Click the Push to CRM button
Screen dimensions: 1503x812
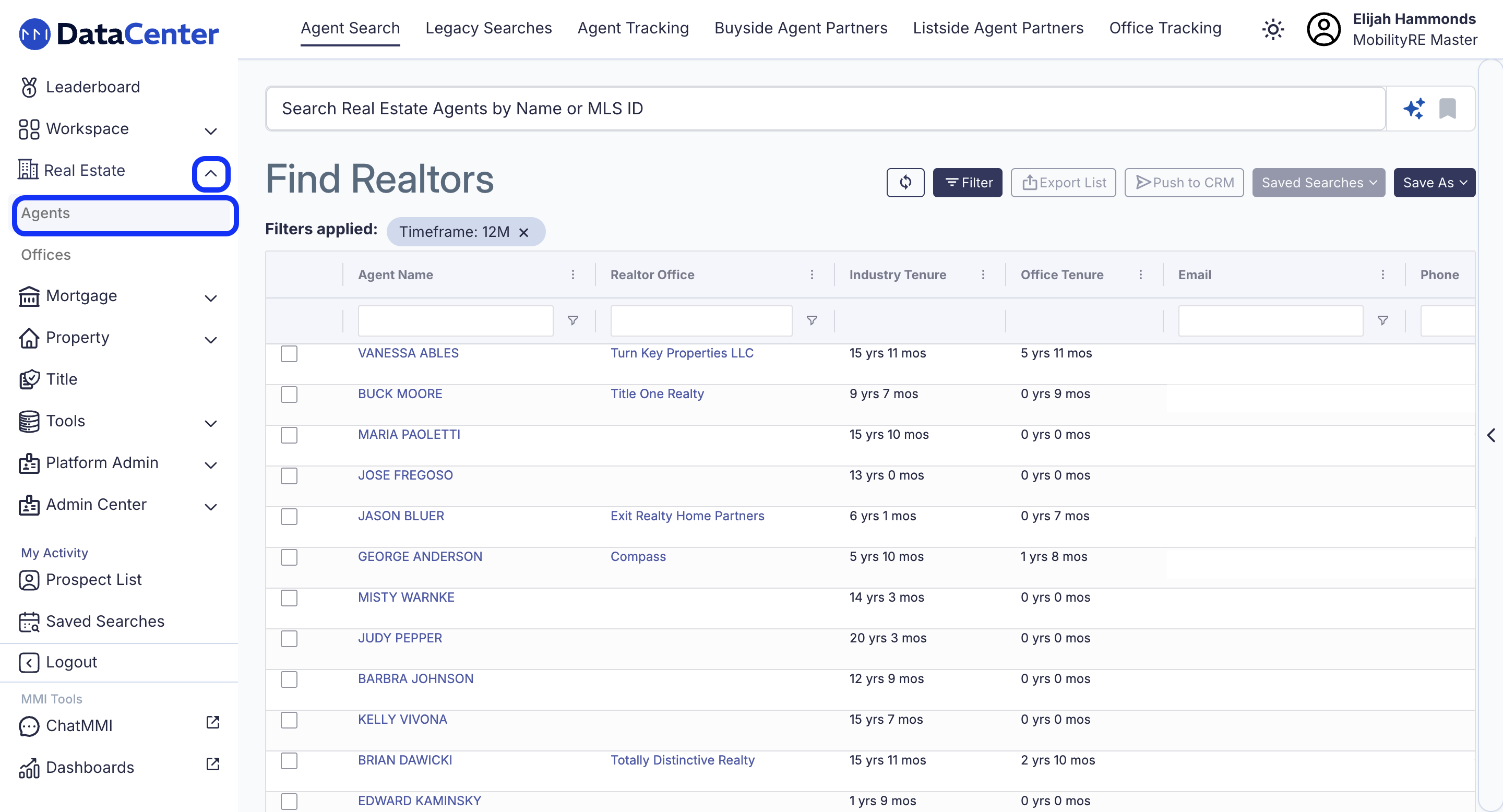1184,183
